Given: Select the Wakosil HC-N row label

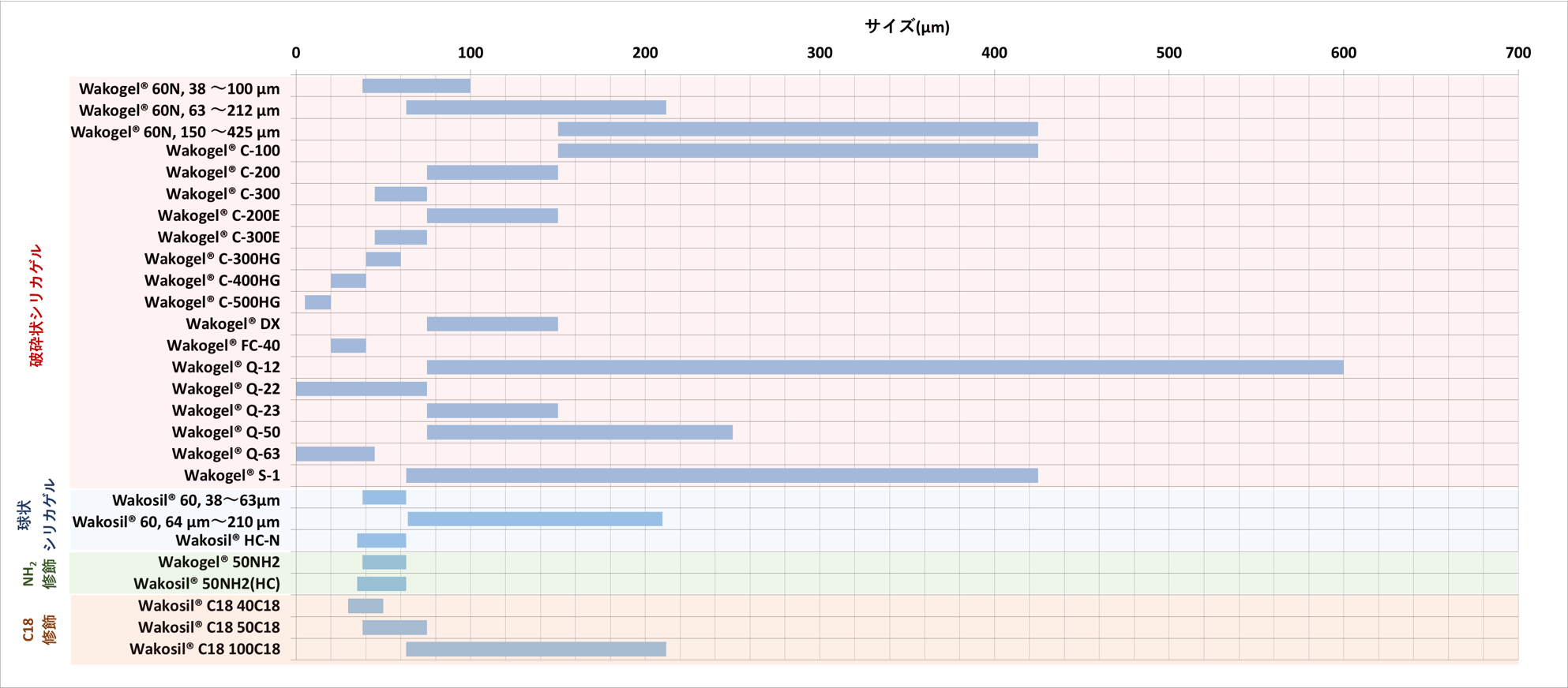Looking at the screenshot, I should pos(227,540).
